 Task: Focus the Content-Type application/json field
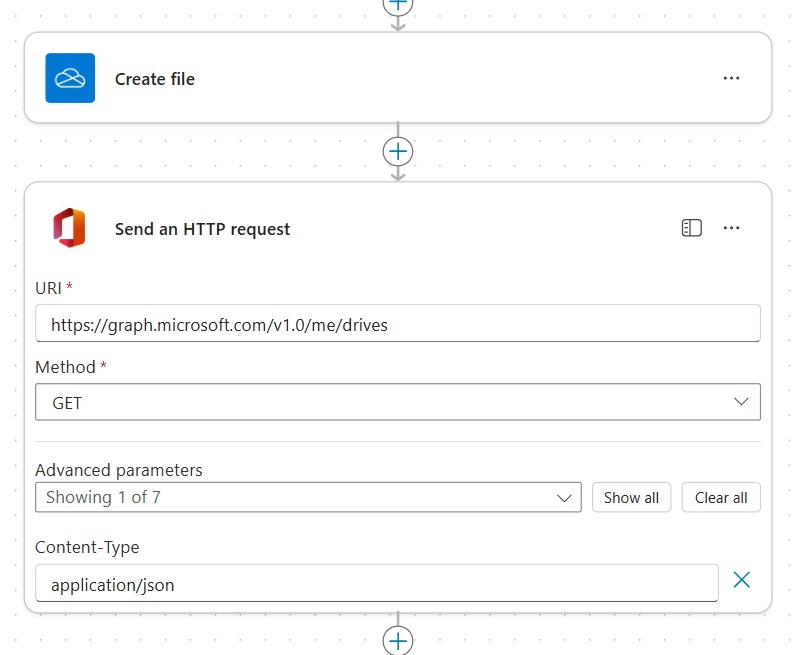click(x=376, y=584)
